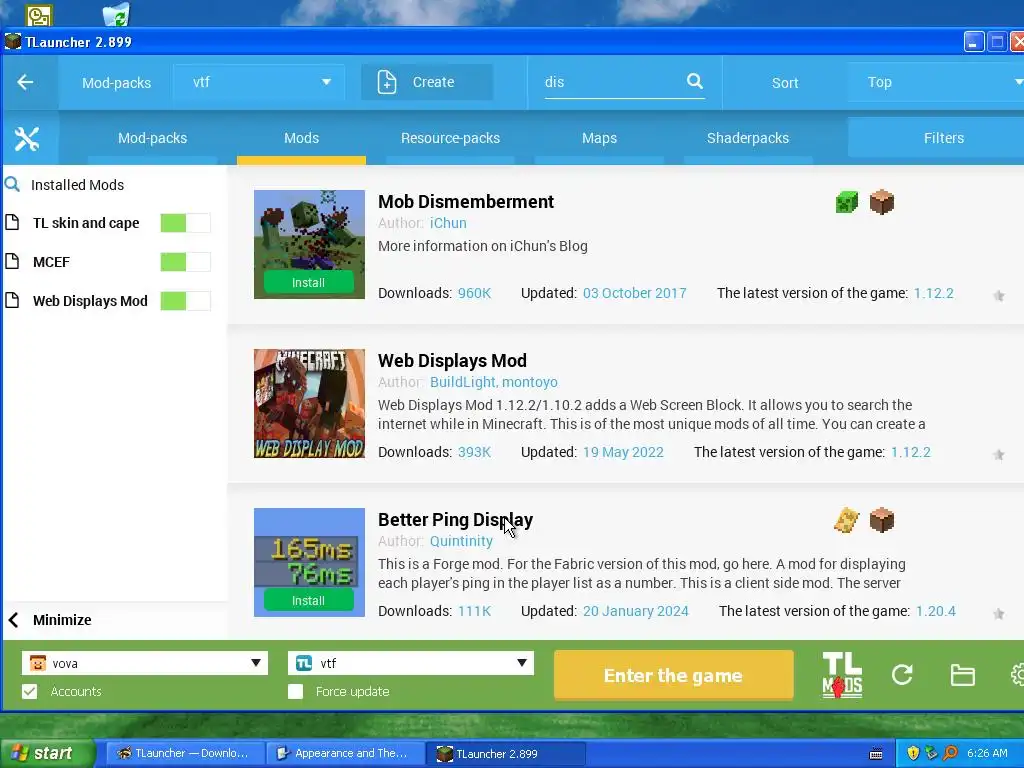Click the Installed Mods label
Screen dimensions: 1024x768
point(77,185)
